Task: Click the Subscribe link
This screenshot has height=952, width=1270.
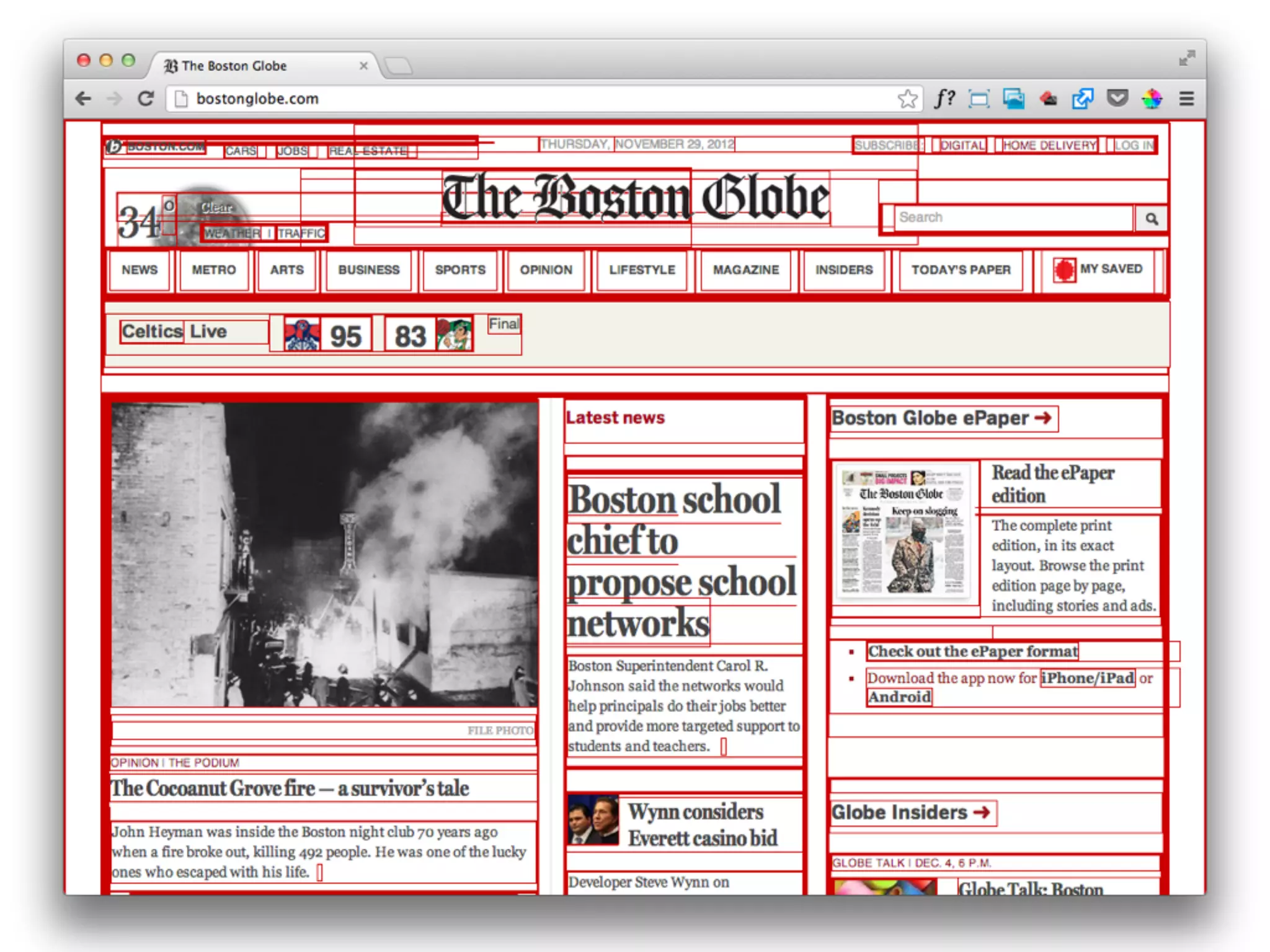Action: (x=887, y=145)
